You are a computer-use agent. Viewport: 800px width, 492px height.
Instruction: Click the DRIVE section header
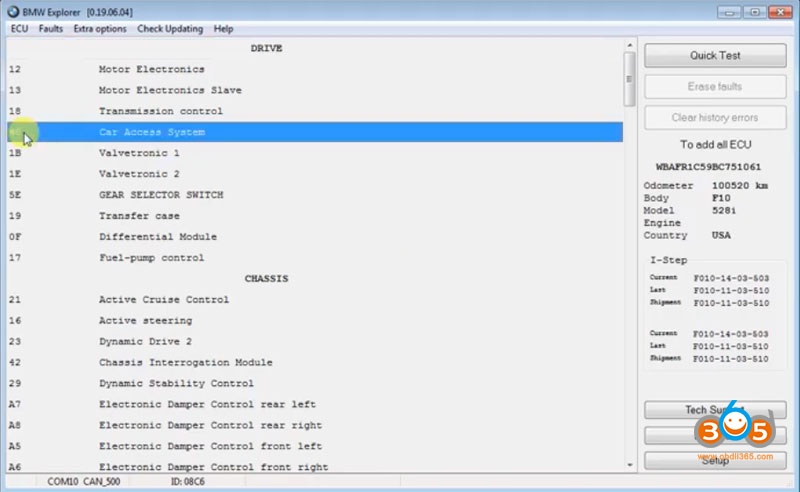(266, 48)
